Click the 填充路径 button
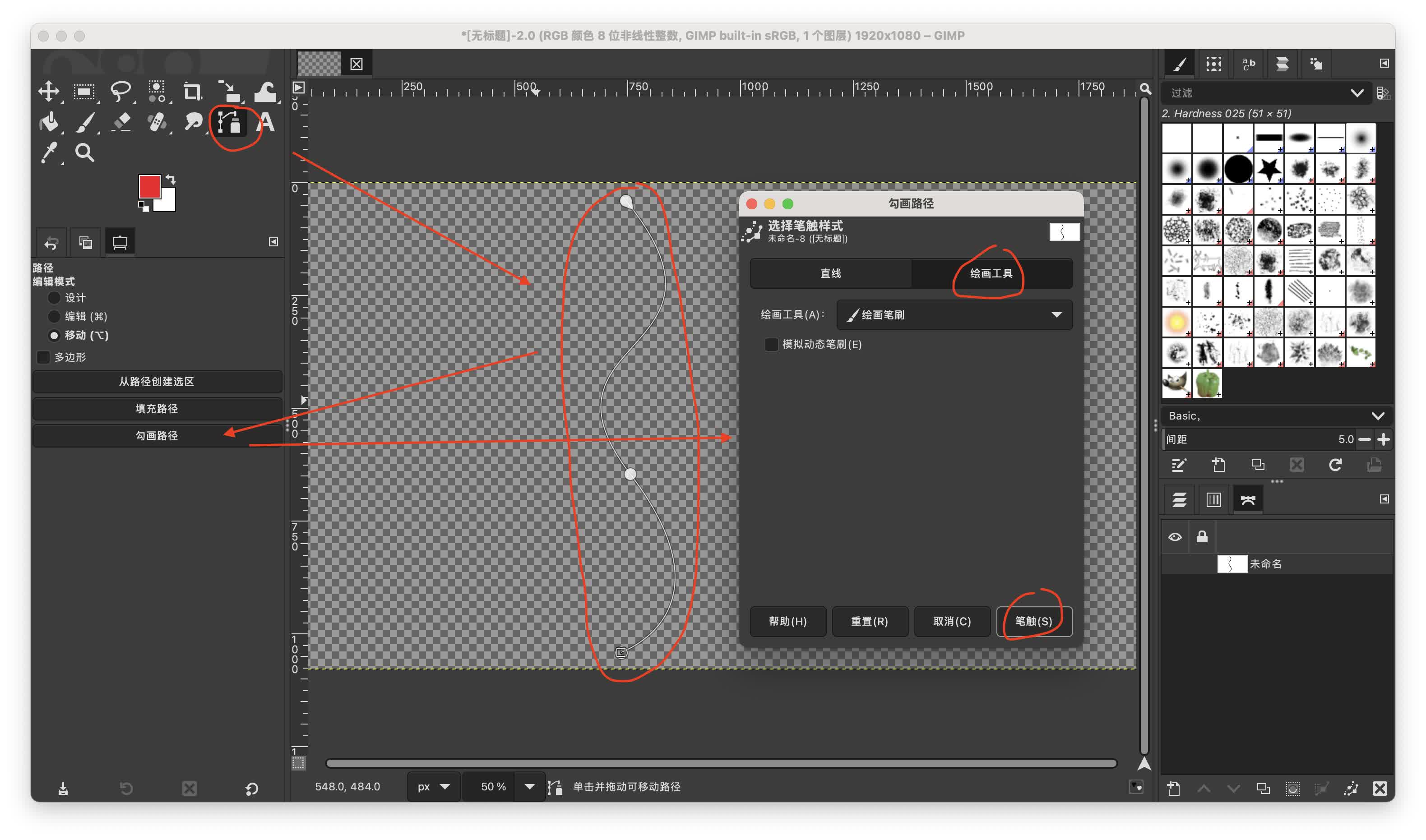Screen dimensions: 1426x840 click(157, 409)
